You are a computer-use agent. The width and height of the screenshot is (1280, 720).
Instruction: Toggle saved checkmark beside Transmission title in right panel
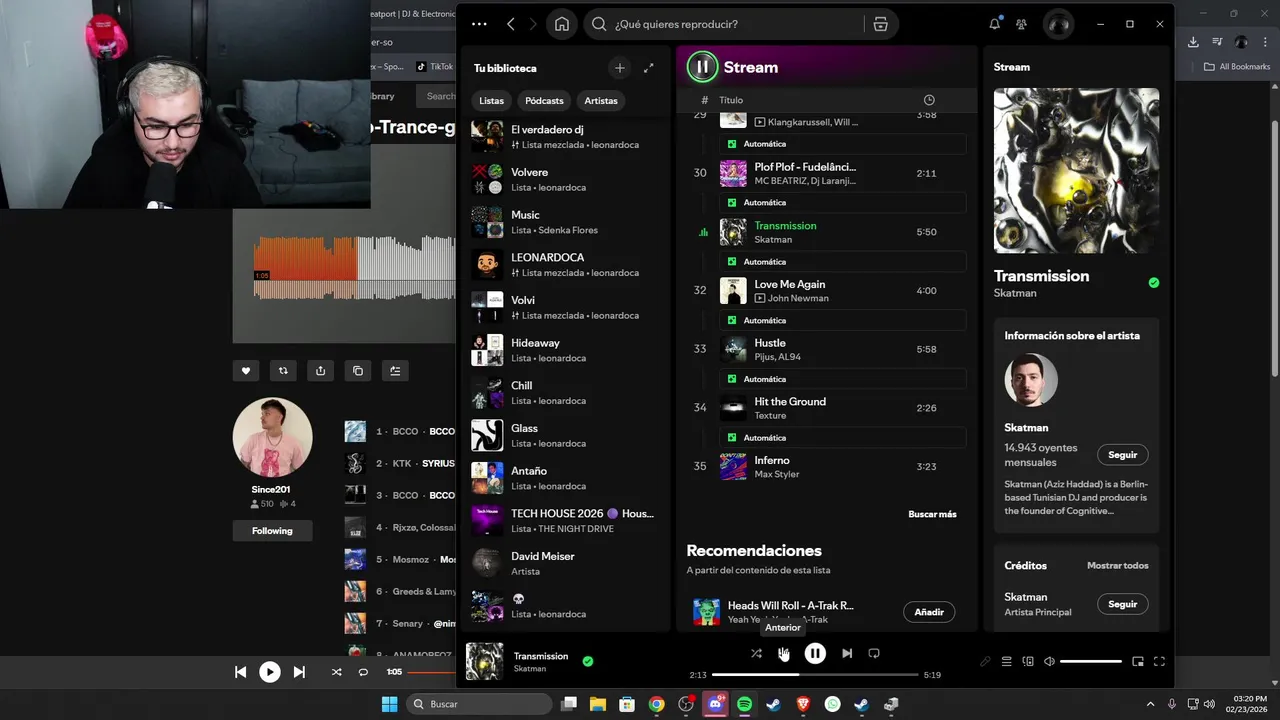(x=1154, y=283)
